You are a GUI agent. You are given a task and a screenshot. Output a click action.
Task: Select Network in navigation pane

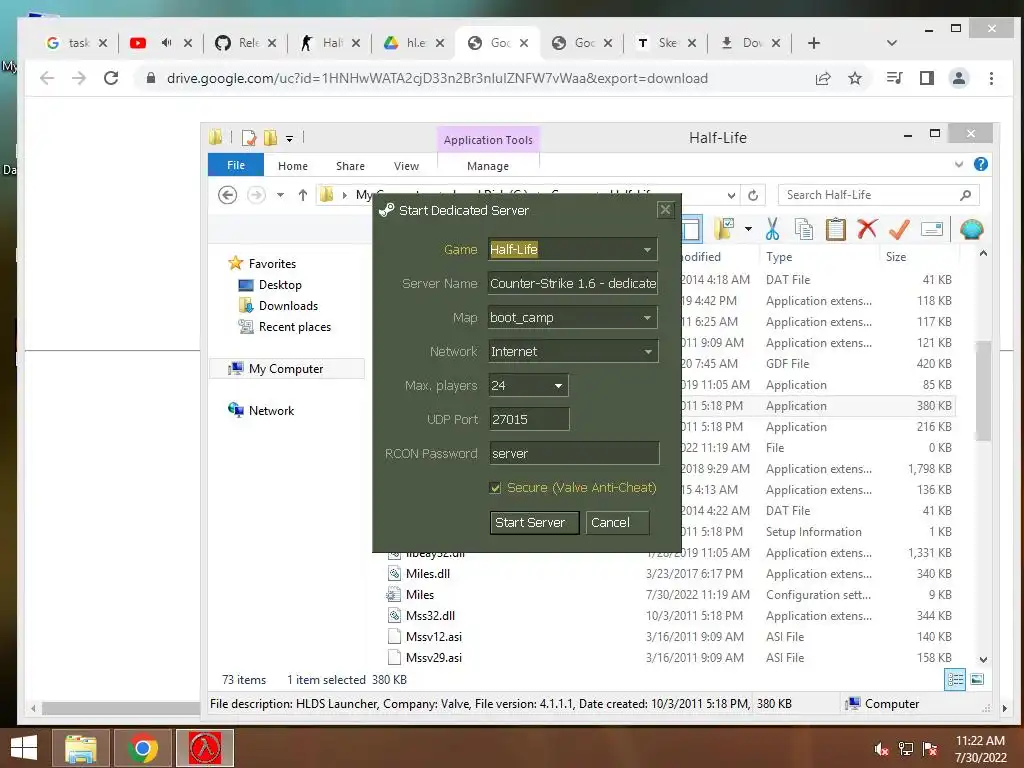[271, 411]
